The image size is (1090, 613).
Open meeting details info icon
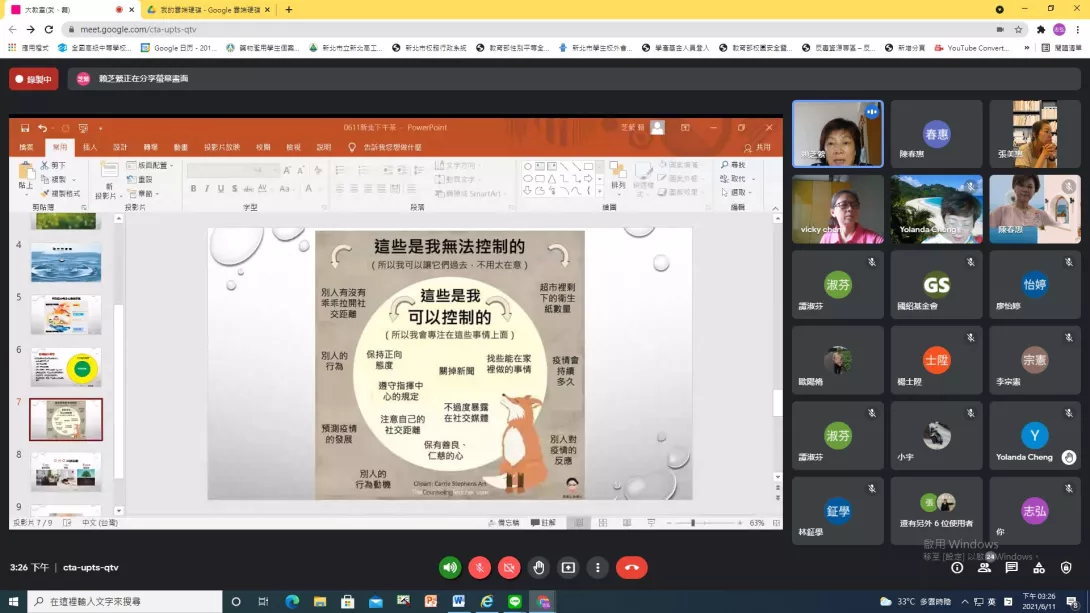957,568
